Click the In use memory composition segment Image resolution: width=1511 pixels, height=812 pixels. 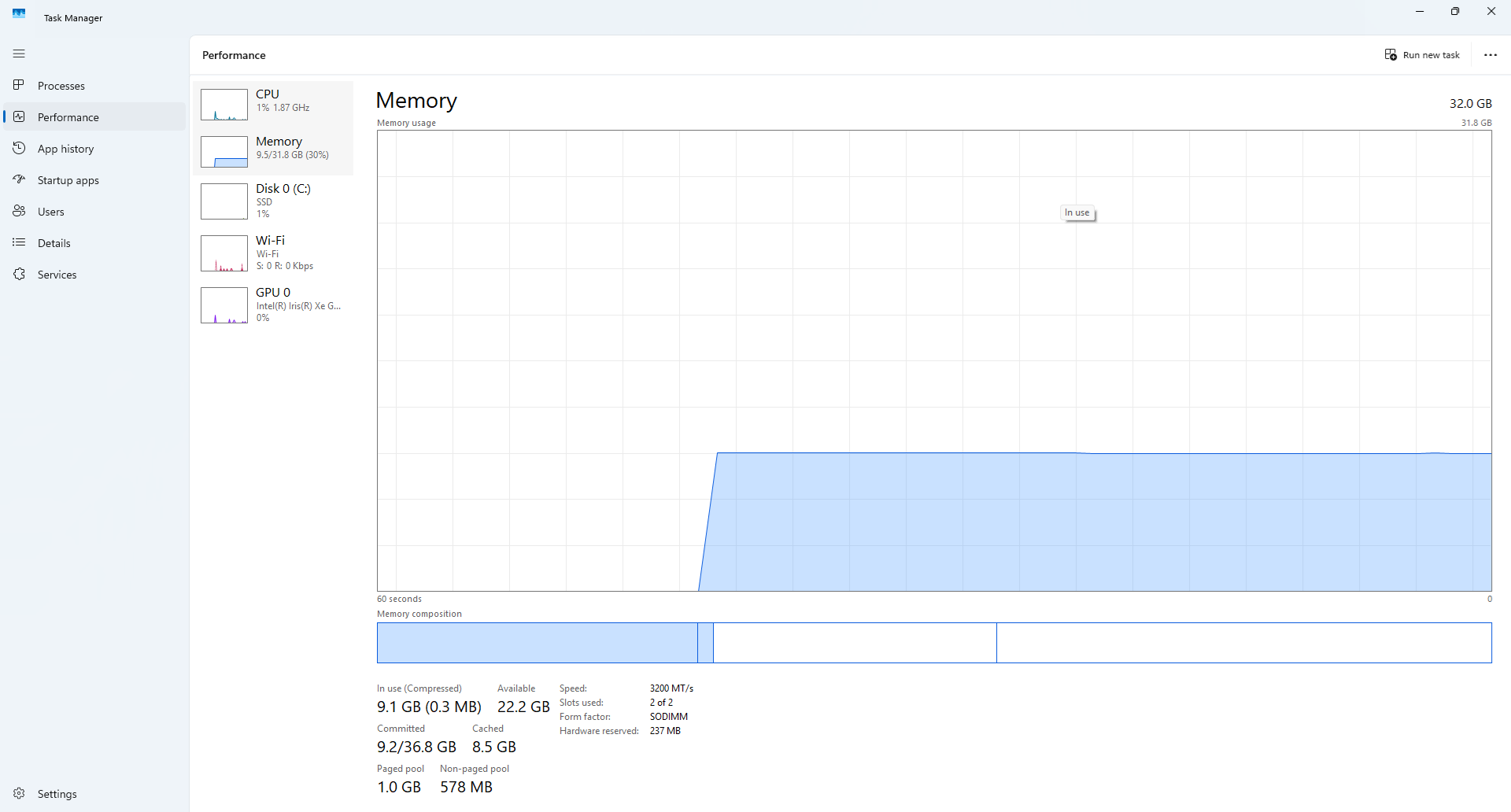pos(538,643)
